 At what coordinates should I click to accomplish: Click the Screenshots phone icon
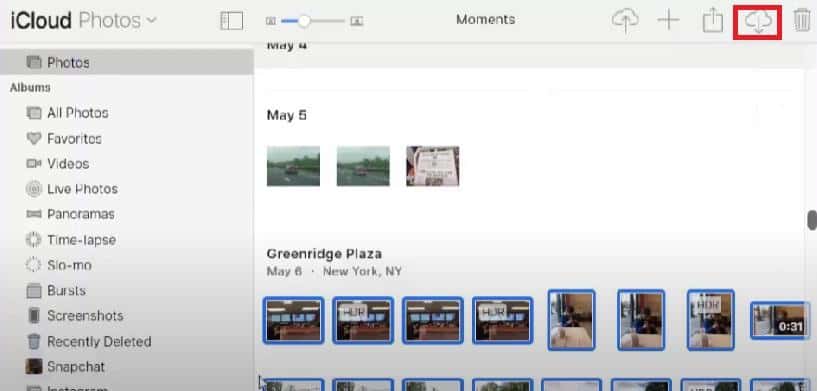[x=34, y=315]
